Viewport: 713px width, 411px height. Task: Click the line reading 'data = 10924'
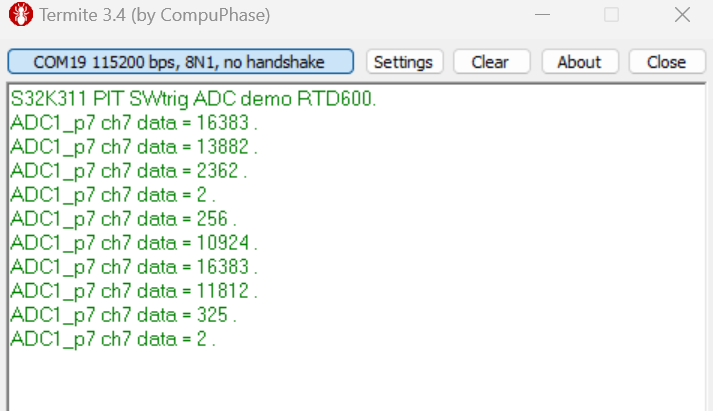click(x=134, y=243)
